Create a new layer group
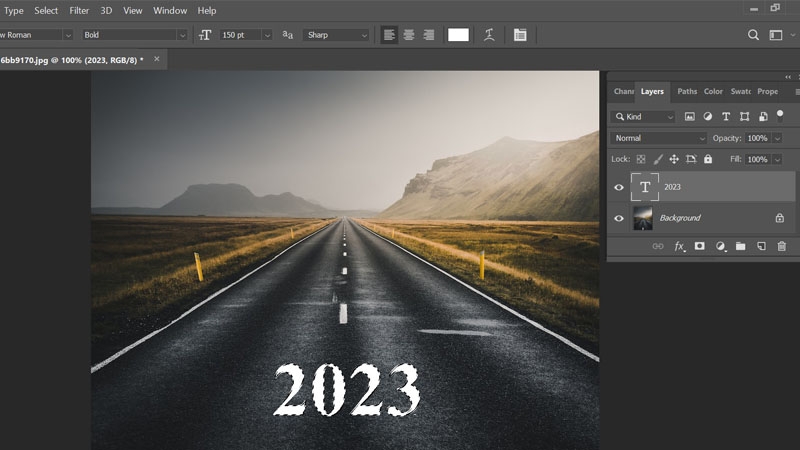The width and height of the screenshot is (800, 450). coord(740,246)
